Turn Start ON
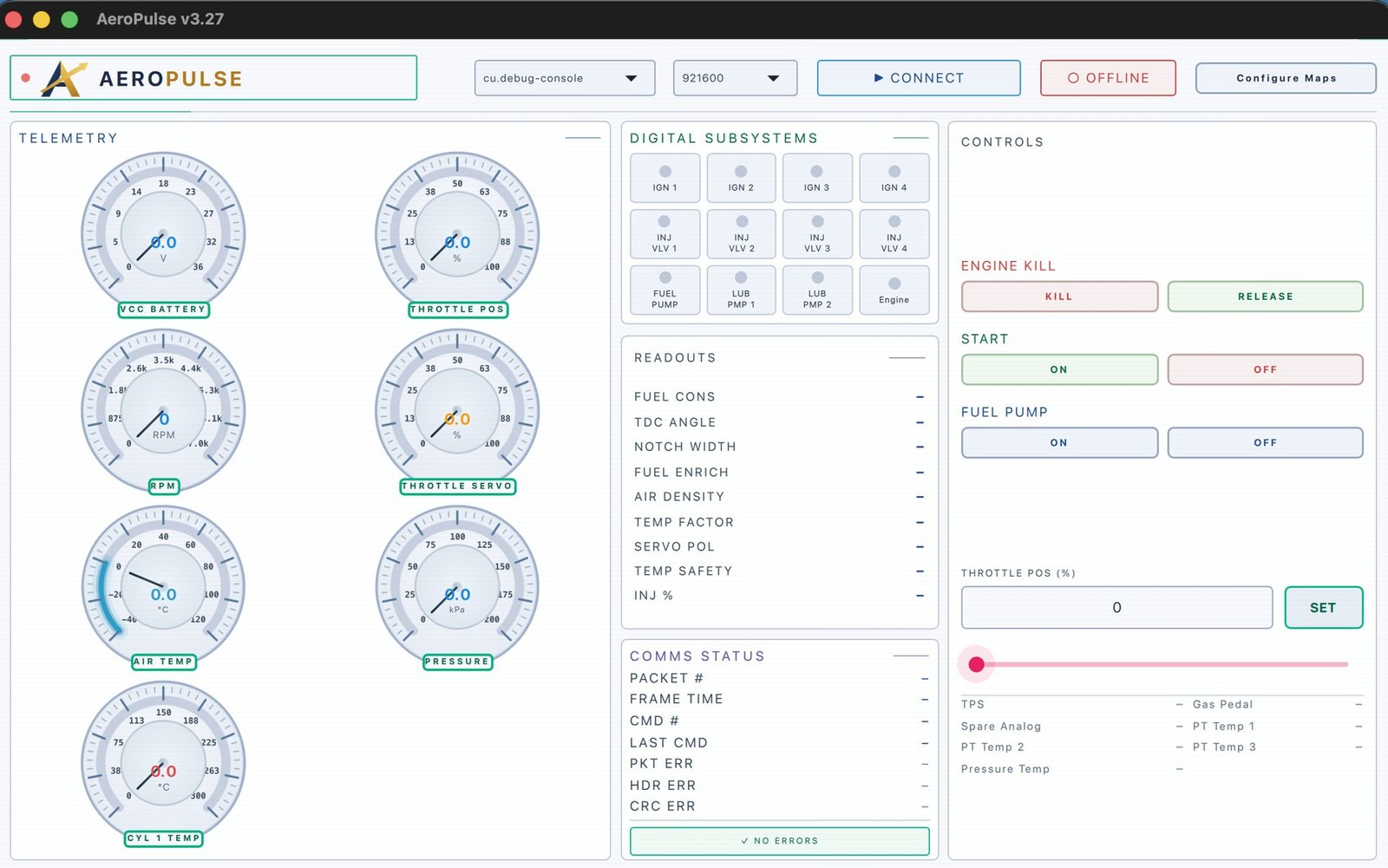The width and height of the screenshot is (1388, 868). 1059,369
